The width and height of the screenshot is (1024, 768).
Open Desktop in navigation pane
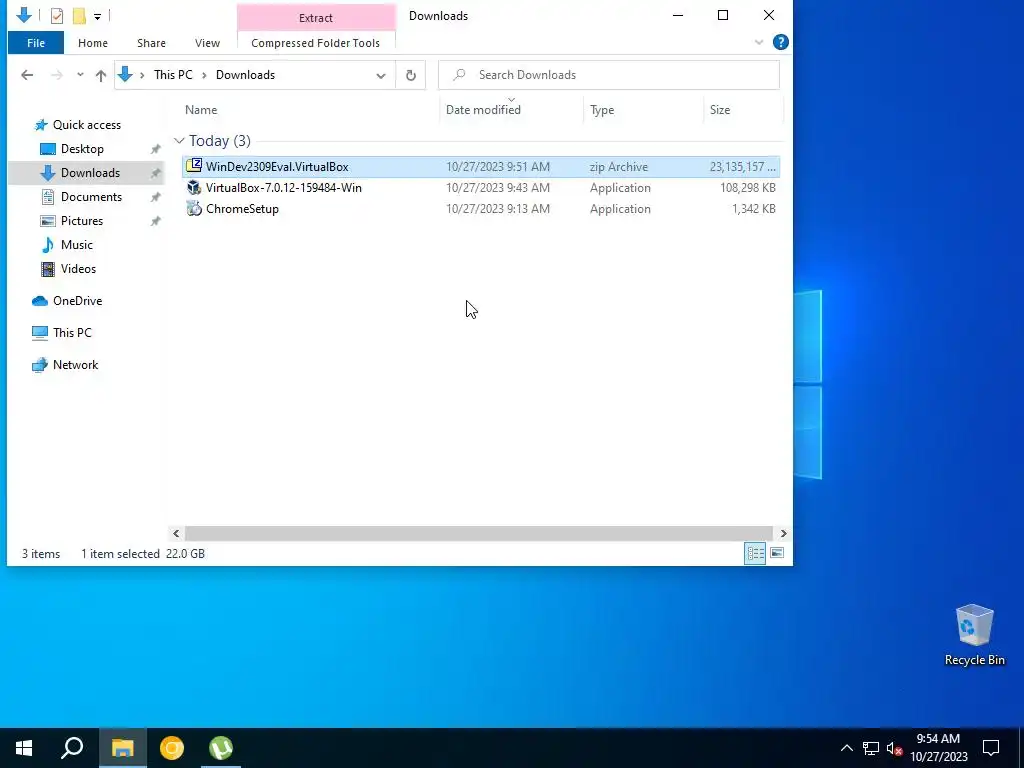(82, 149)
